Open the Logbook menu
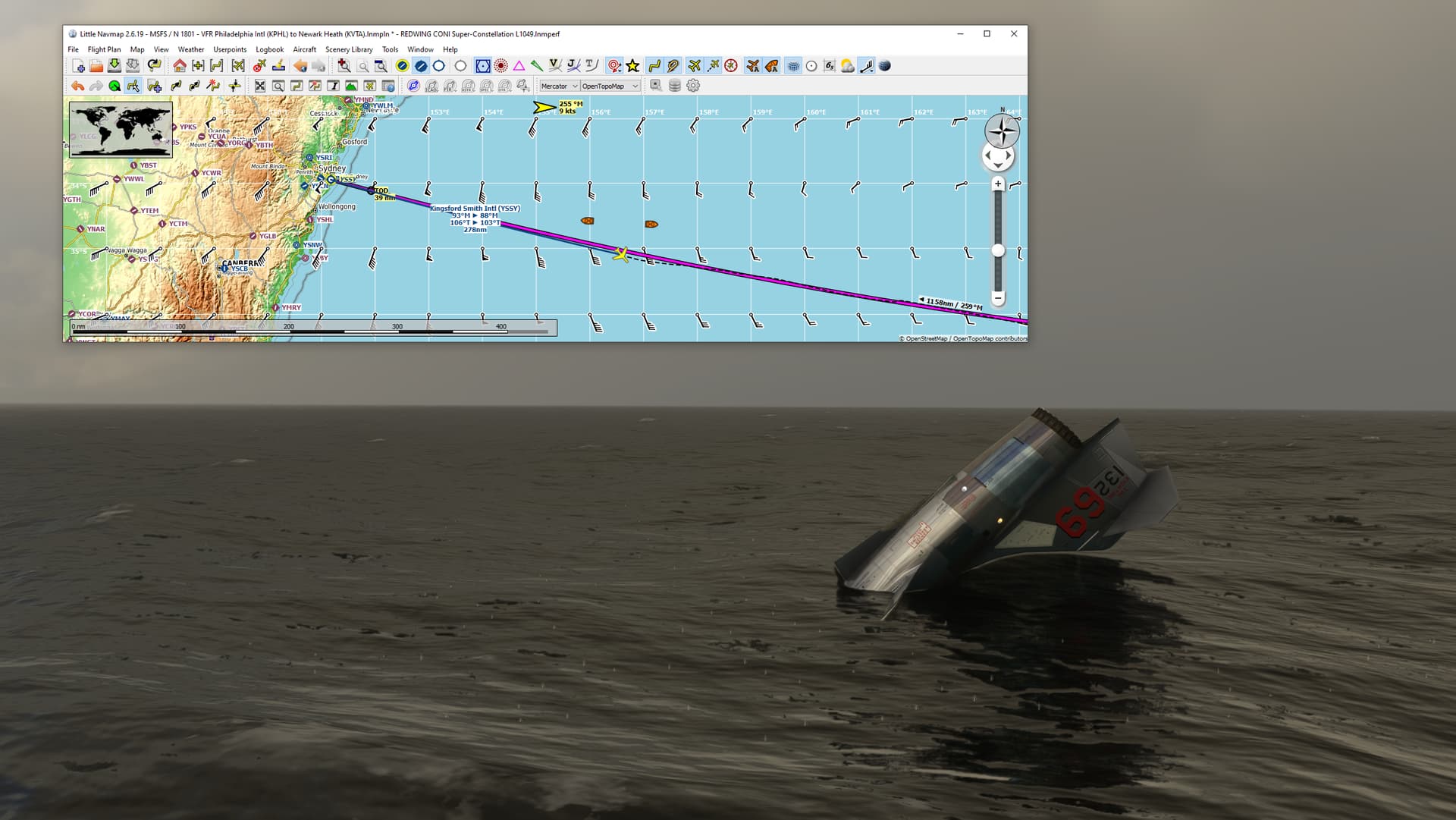 coord(269,49)
